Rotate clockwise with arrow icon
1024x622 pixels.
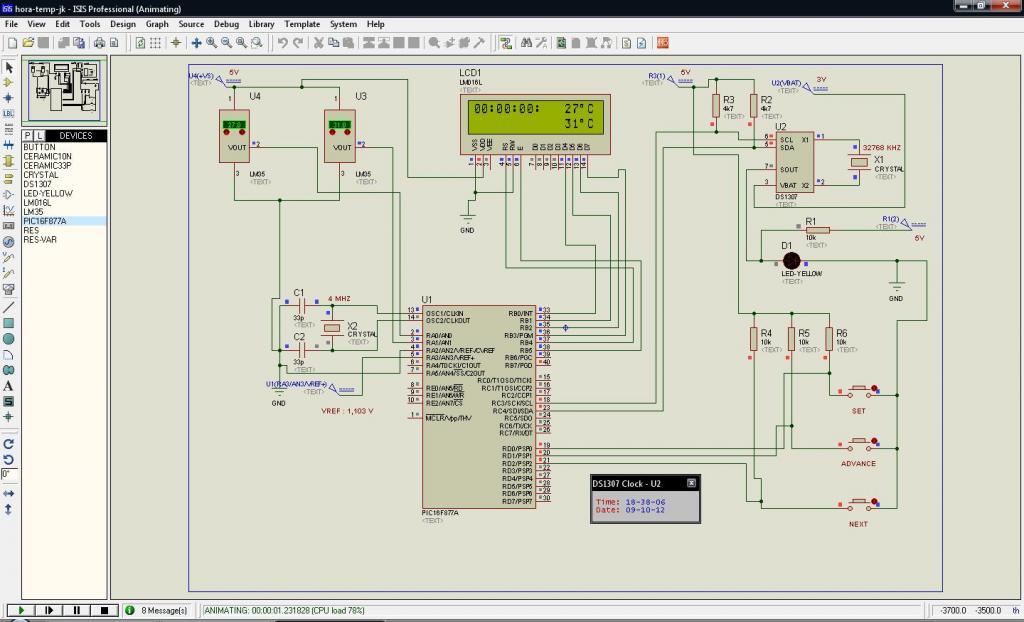pos(8,444)
